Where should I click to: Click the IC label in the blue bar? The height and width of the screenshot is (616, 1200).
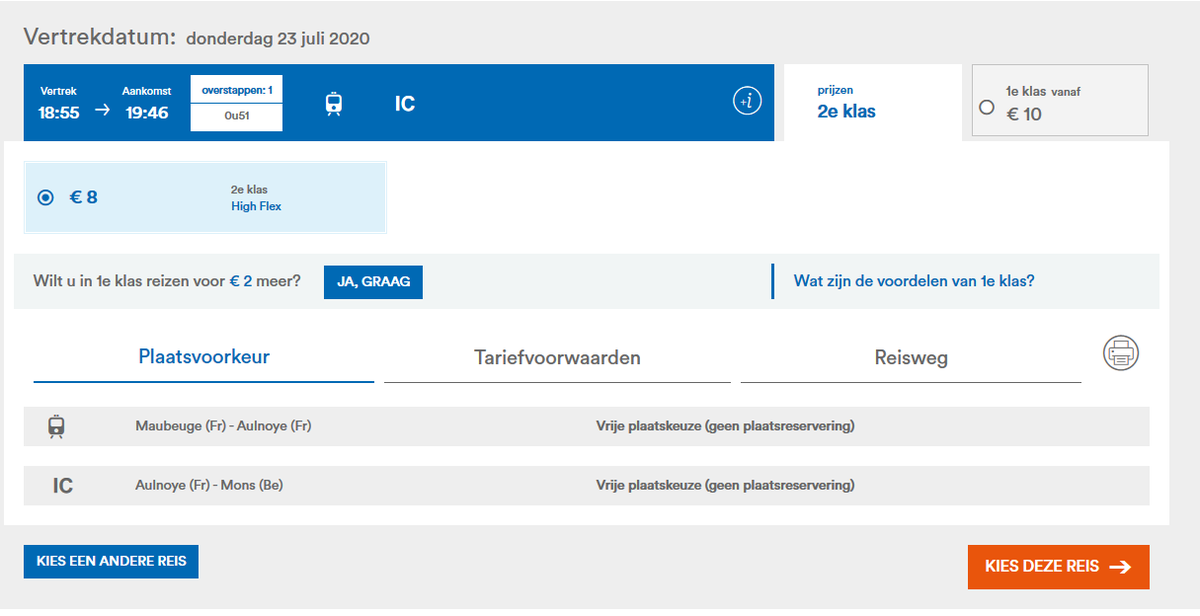(x=404, y=103)
